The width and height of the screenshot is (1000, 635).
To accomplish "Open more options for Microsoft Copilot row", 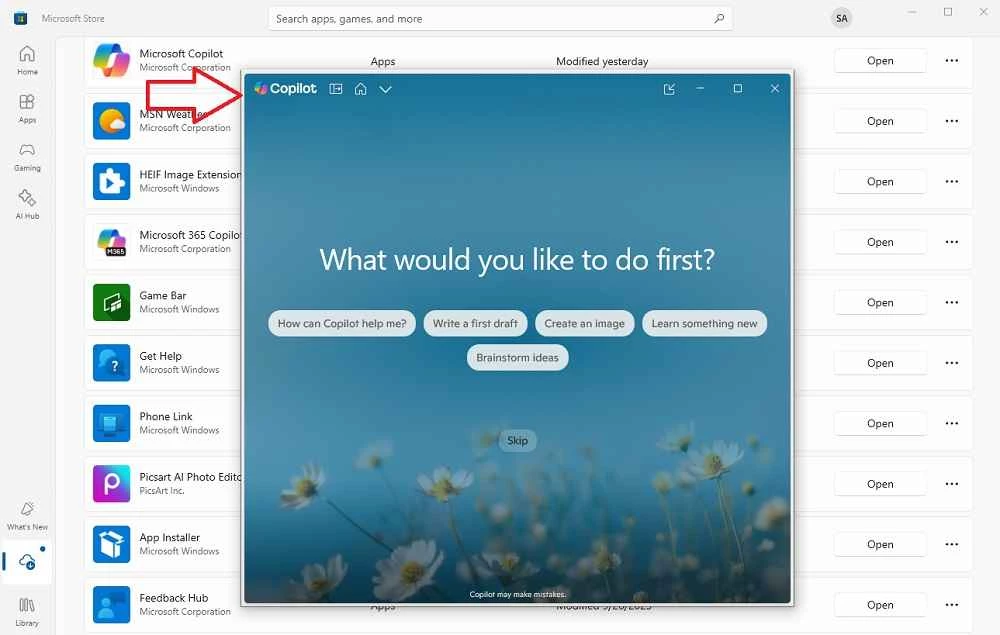I will (951, 61).
